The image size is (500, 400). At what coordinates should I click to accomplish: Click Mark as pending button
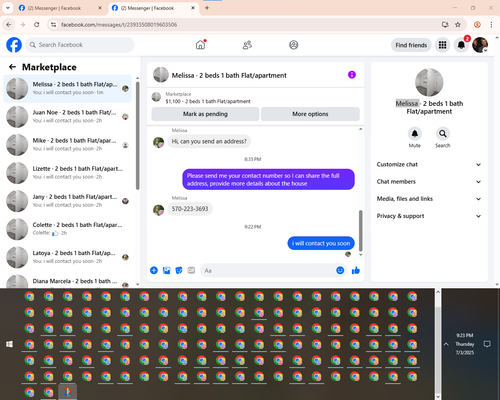[x=205, y=114]
